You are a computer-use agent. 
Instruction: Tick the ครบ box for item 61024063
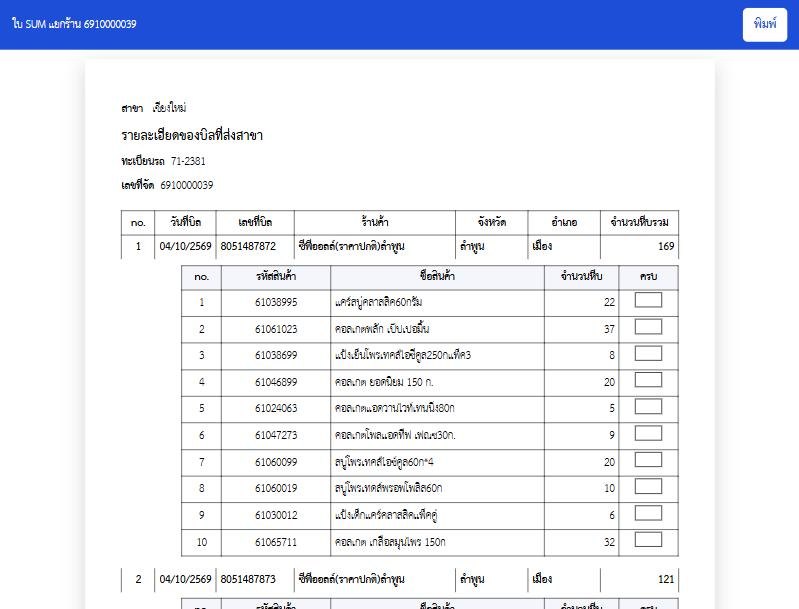(x=648, y=407)
